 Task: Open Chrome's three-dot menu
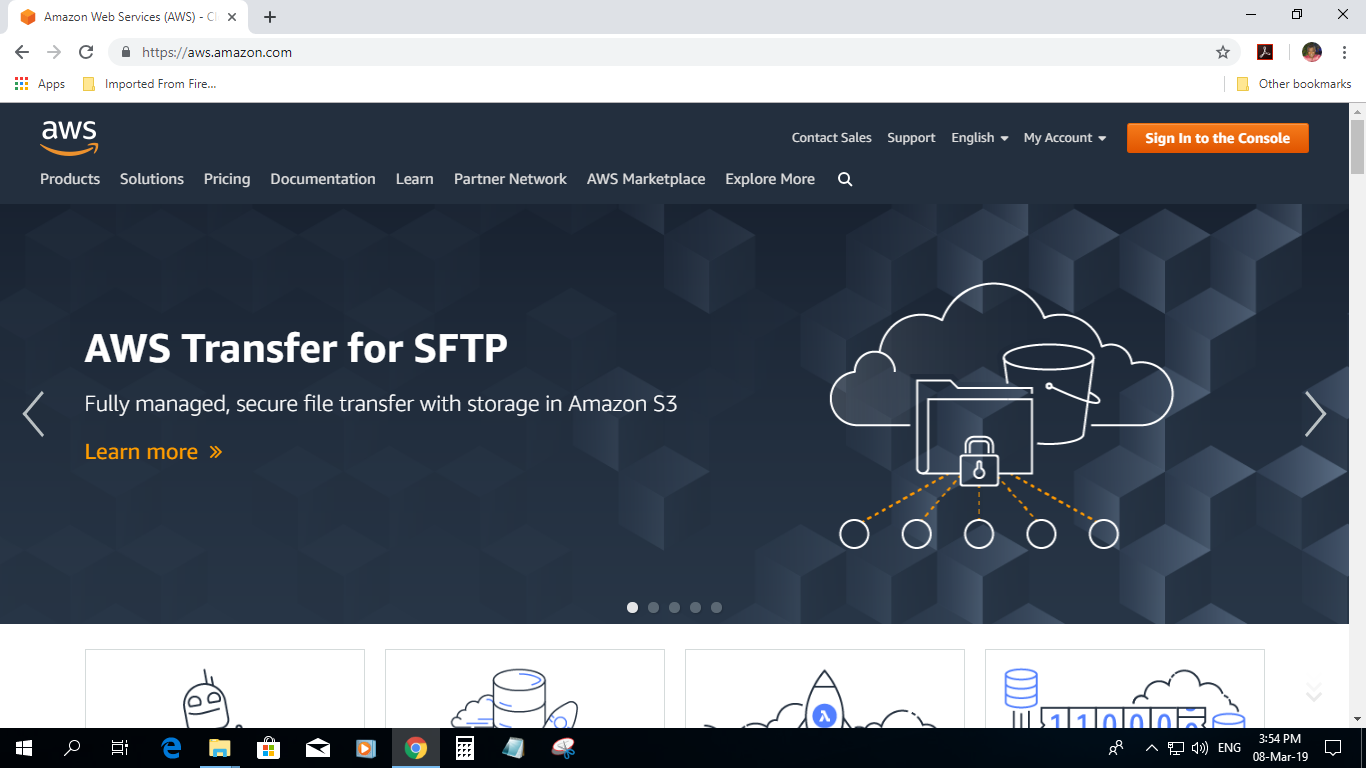tap(1343, 52)
